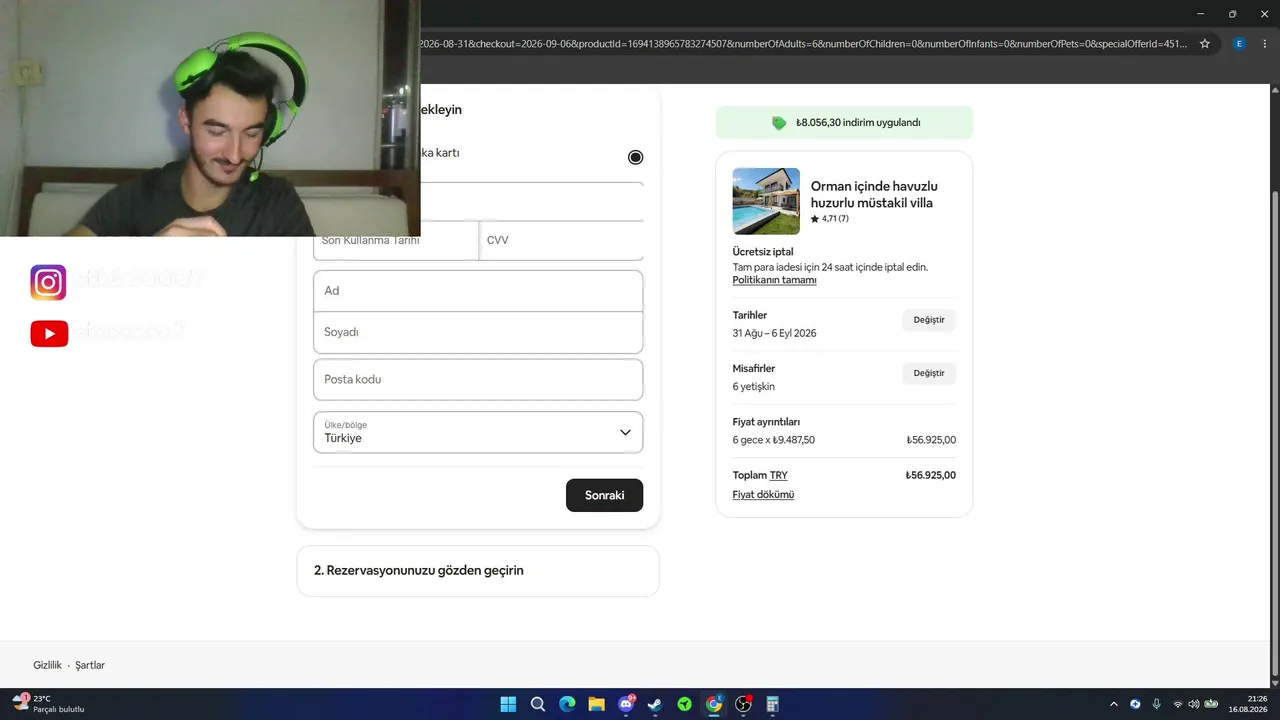Click the browser address bar URL
The width and height of the screenshot is (1280, 720).
(803, 44)
